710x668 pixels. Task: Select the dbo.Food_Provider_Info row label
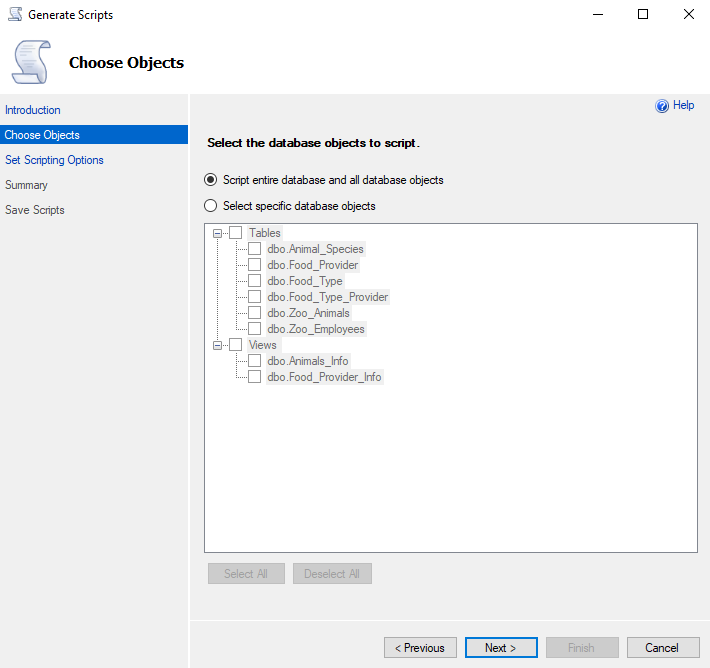point(325,377)
